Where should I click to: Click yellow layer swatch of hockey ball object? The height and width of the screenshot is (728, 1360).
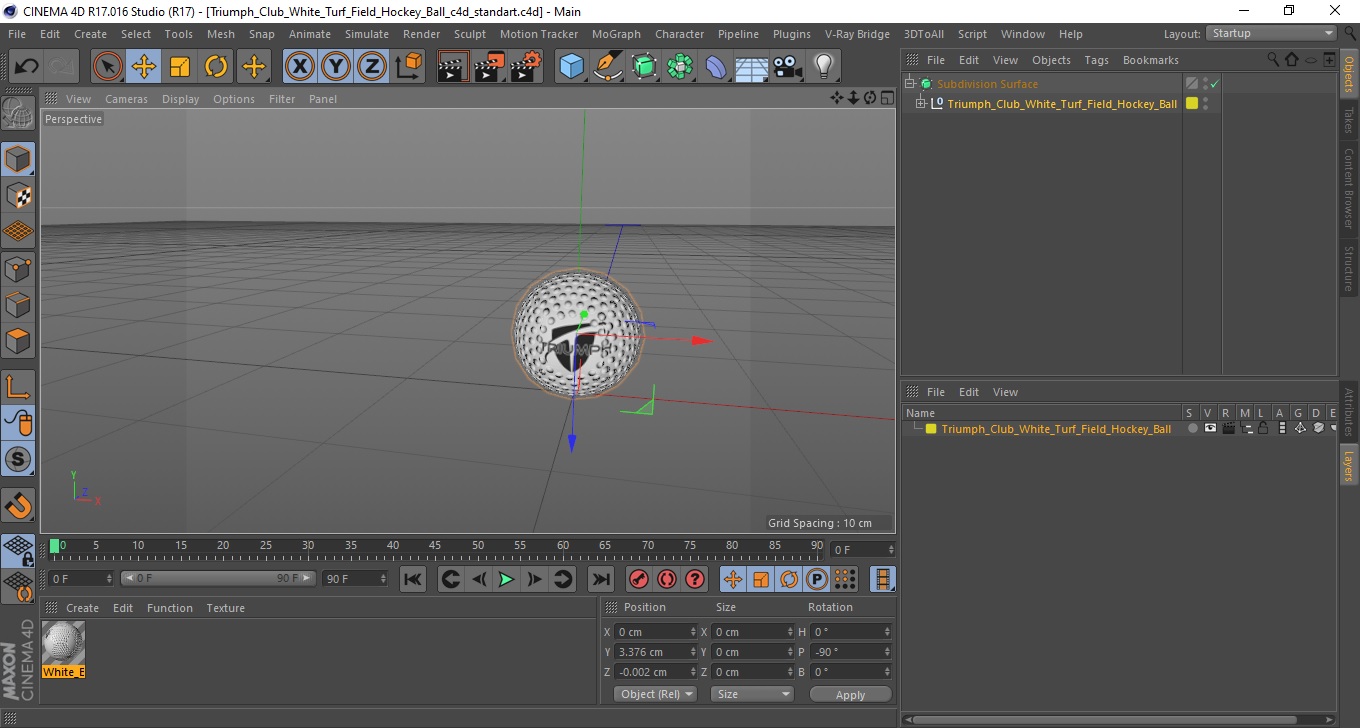pyautogui.click(x=1192, y=103)
